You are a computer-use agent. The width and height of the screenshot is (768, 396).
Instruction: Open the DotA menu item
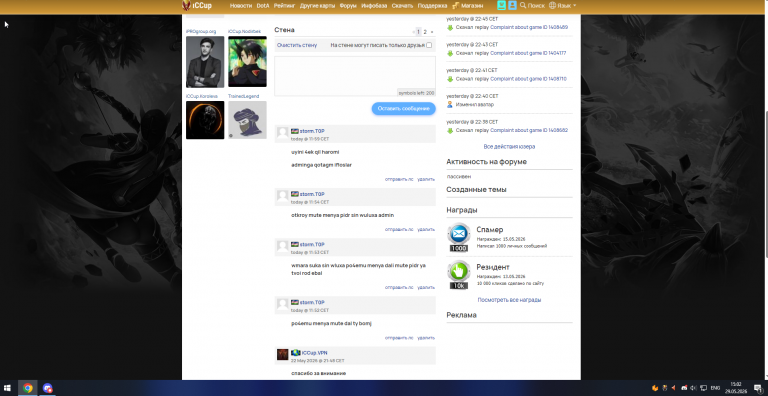point(263,5)
